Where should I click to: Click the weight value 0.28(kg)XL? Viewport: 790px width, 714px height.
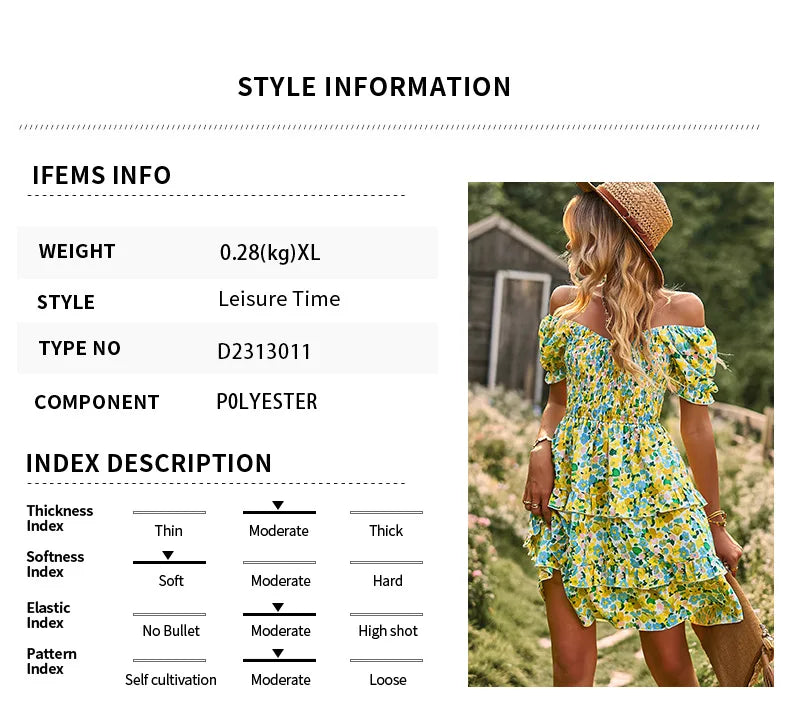point(270,252)
